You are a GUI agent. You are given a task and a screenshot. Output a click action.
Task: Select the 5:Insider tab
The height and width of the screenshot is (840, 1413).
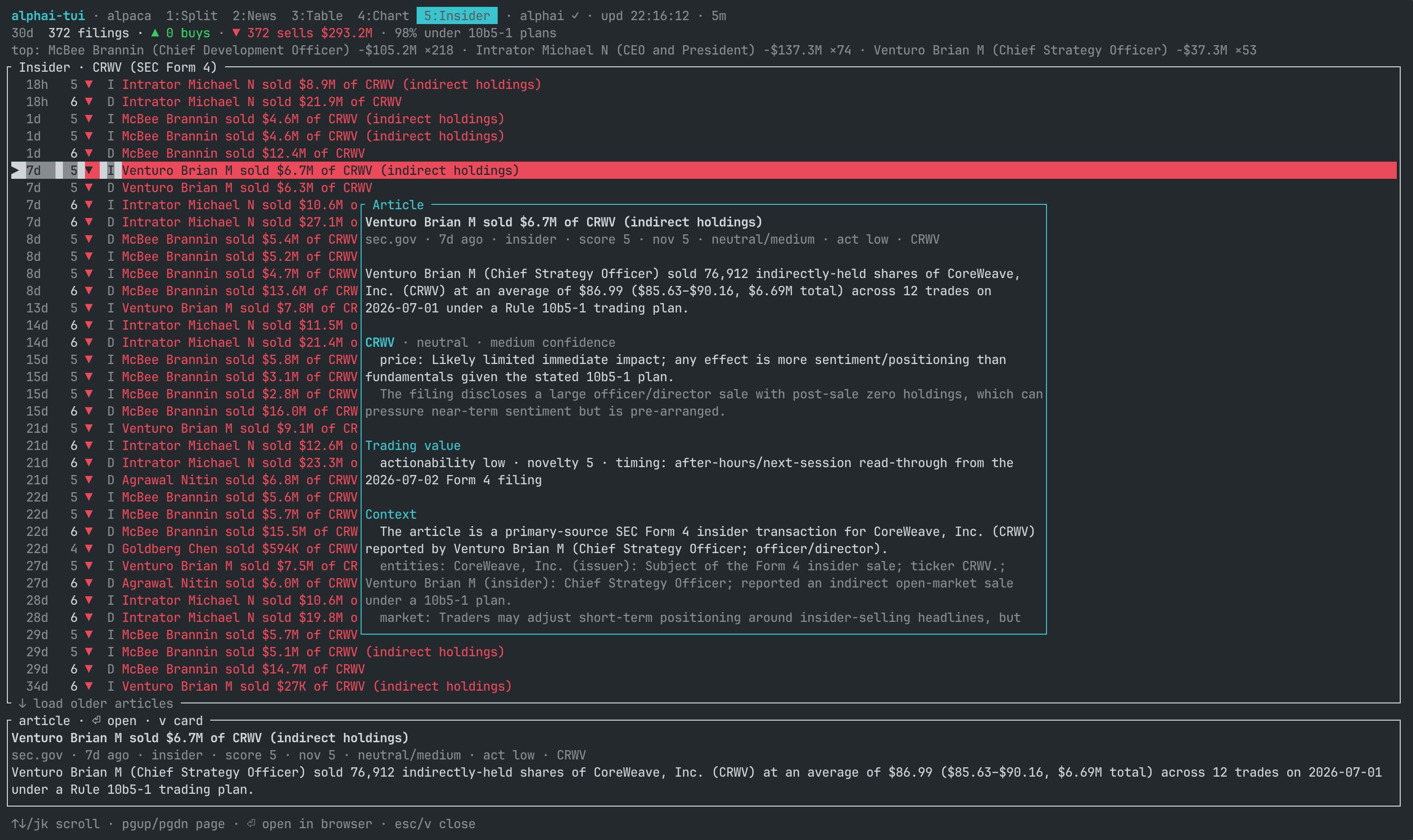457,16
